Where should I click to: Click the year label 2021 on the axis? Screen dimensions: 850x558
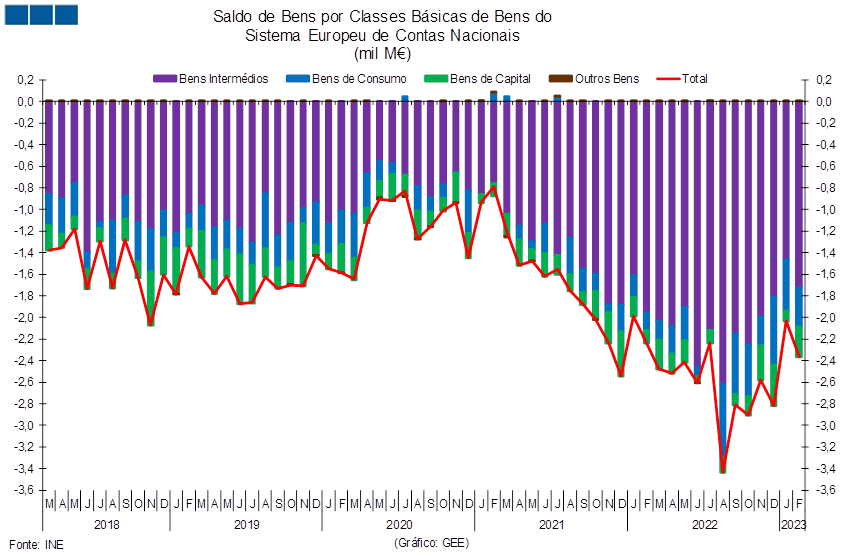click(x=552, y=524)
